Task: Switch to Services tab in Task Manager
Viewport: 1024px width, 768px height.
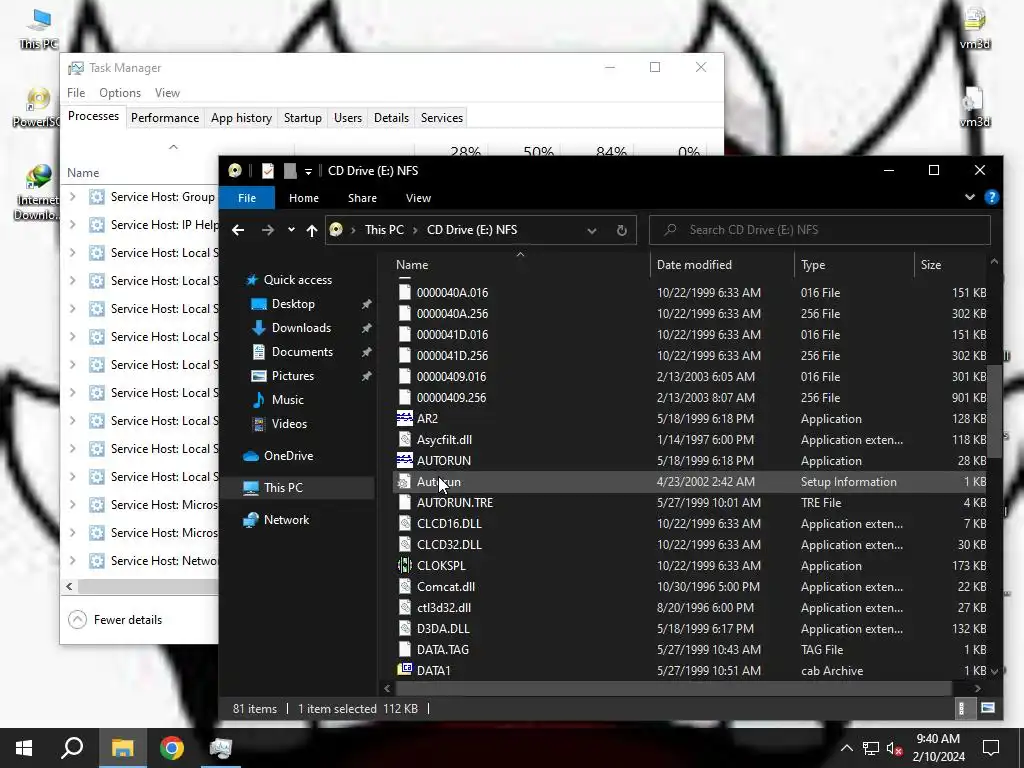Action: pyautogui.click(x=441, y=118)
